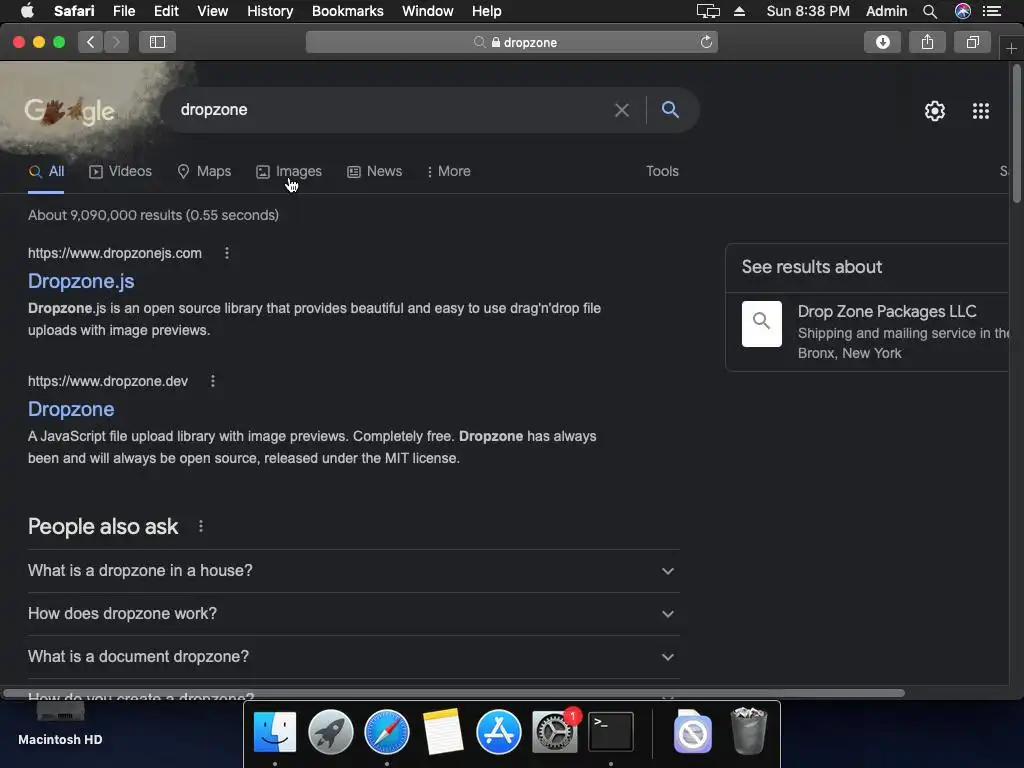Click the https://www.dropzonejs.com URL
Image resolution: width=1024 pixels, height=768 pixels.
point(115,253)
